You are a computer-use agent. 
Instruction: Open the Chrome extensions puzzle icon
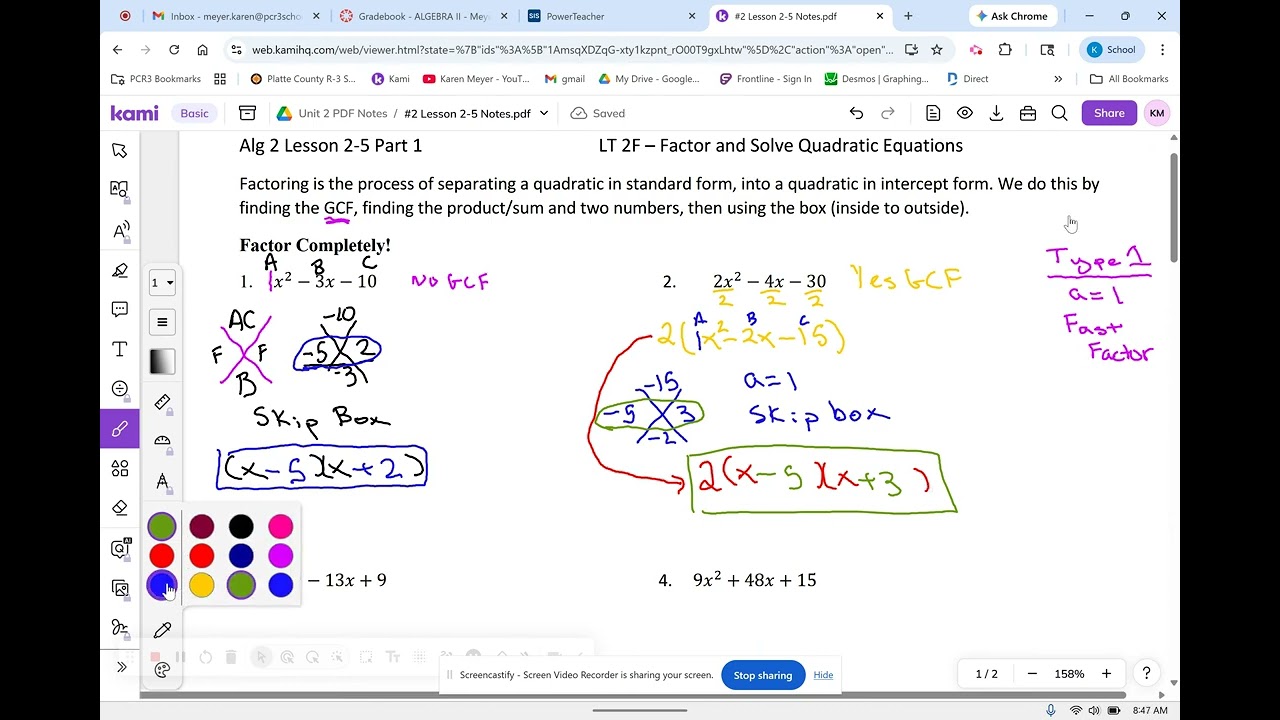point(1005,49)
